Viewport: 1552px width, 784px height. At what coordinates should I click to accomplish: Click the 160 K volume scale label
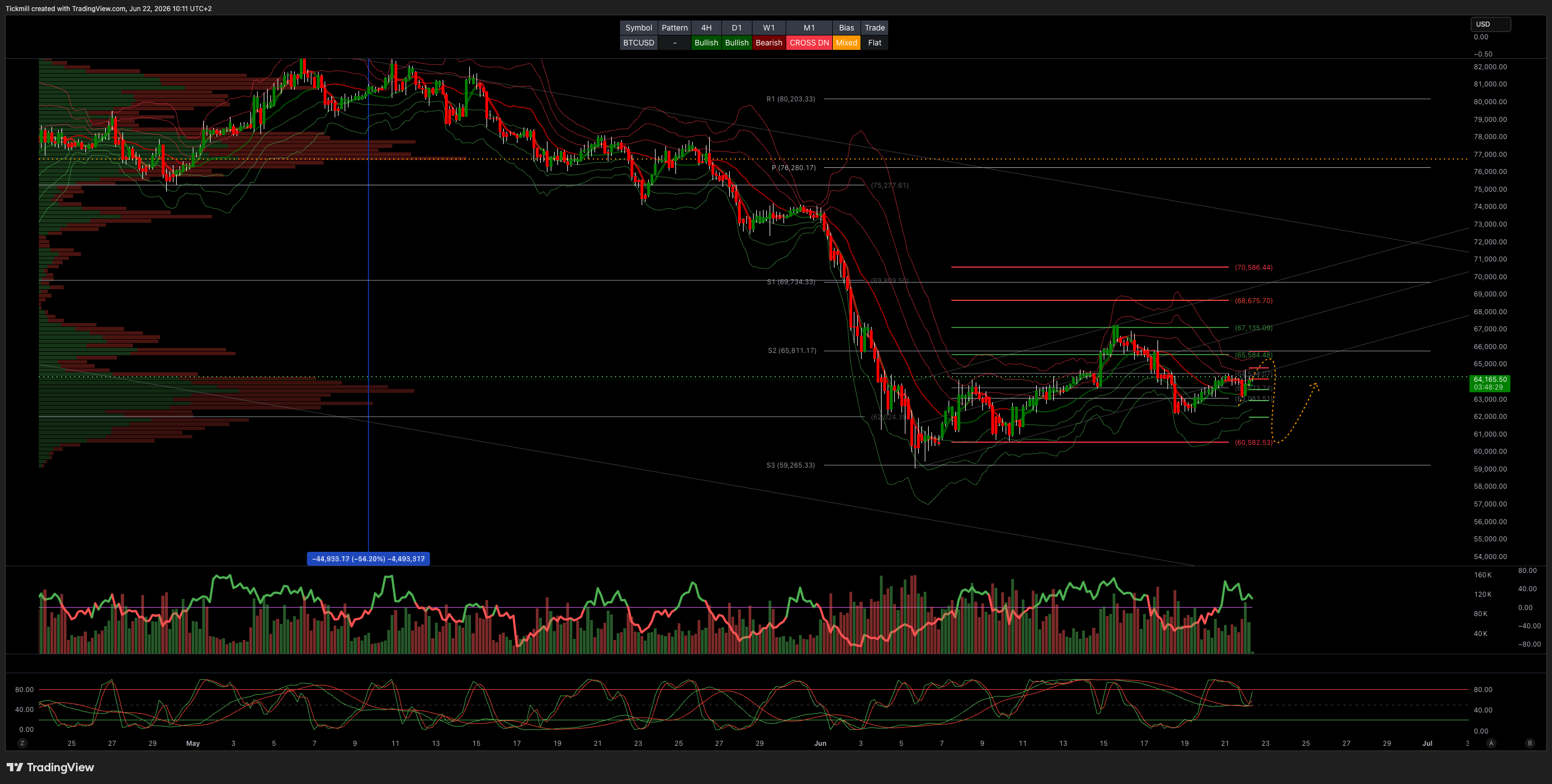click(x=1483, y=575)
